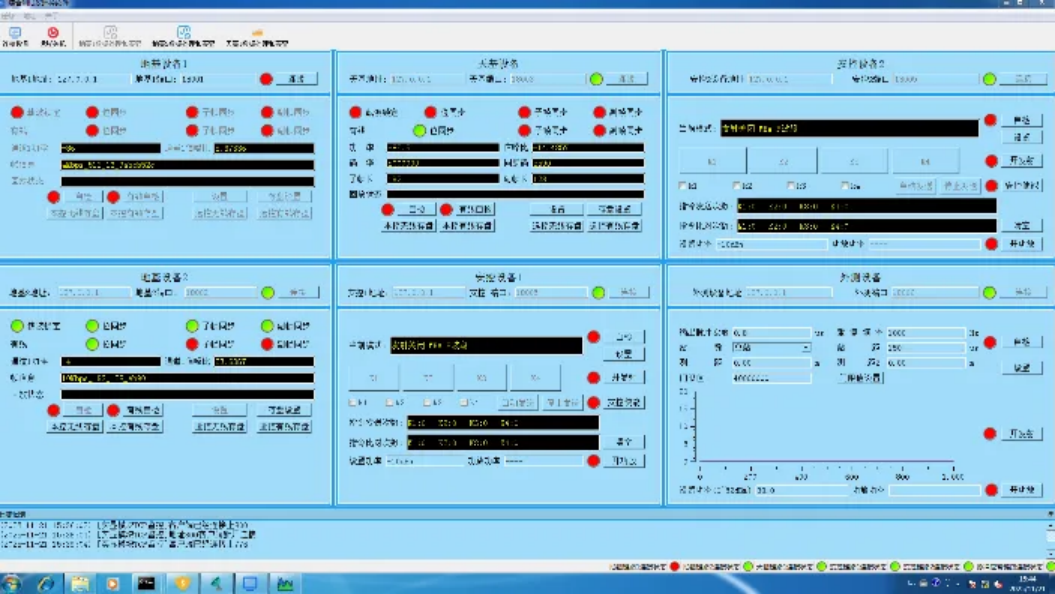
Task: Click the blue monitor icon in the toolbar
Action: point(15,33)
